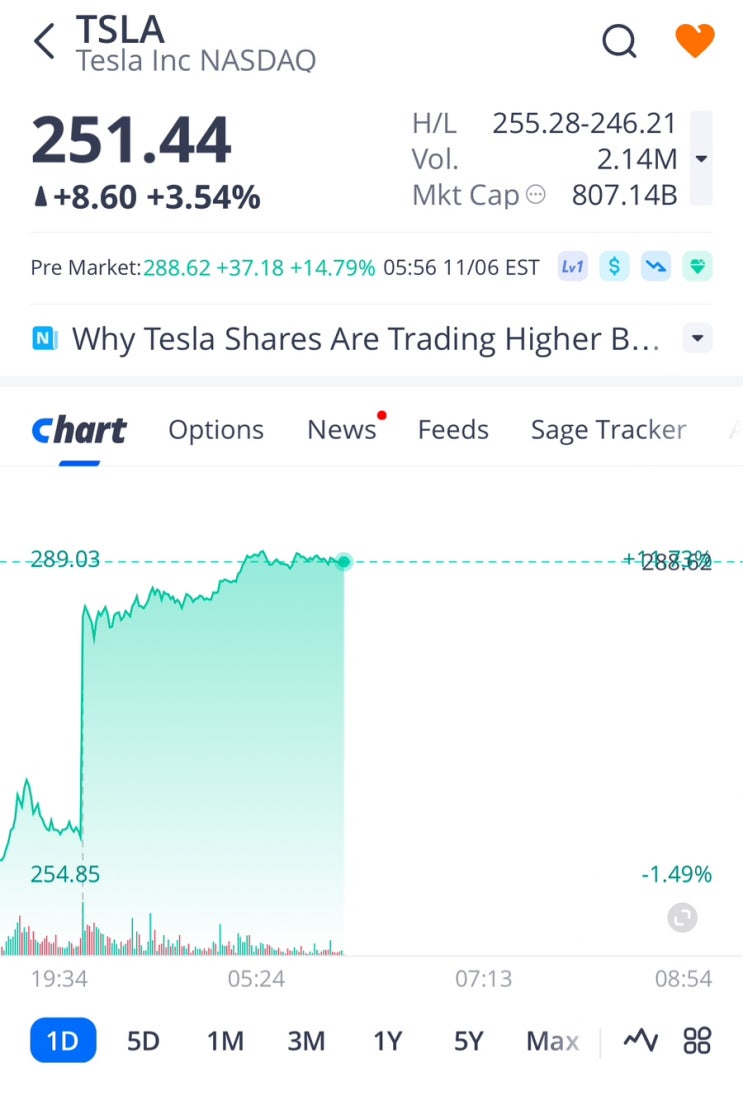The height and width of the screenshot is (1101, 743).
Task: Expand the chart to full screen
Action: [x=682, y=917]
